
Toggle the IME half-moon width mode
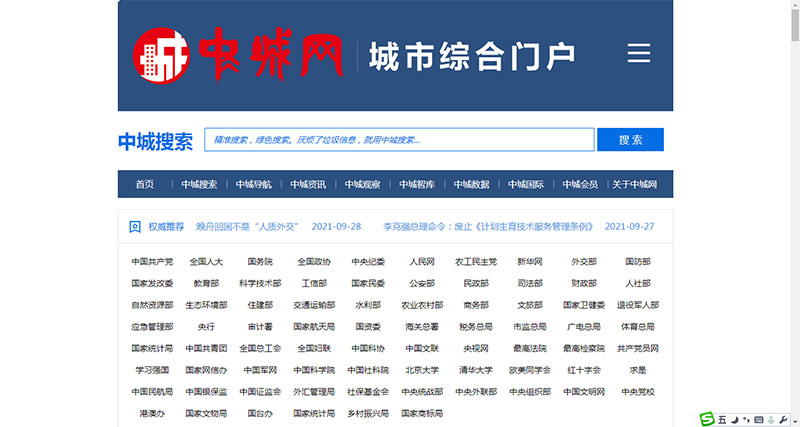pos(734,418)
